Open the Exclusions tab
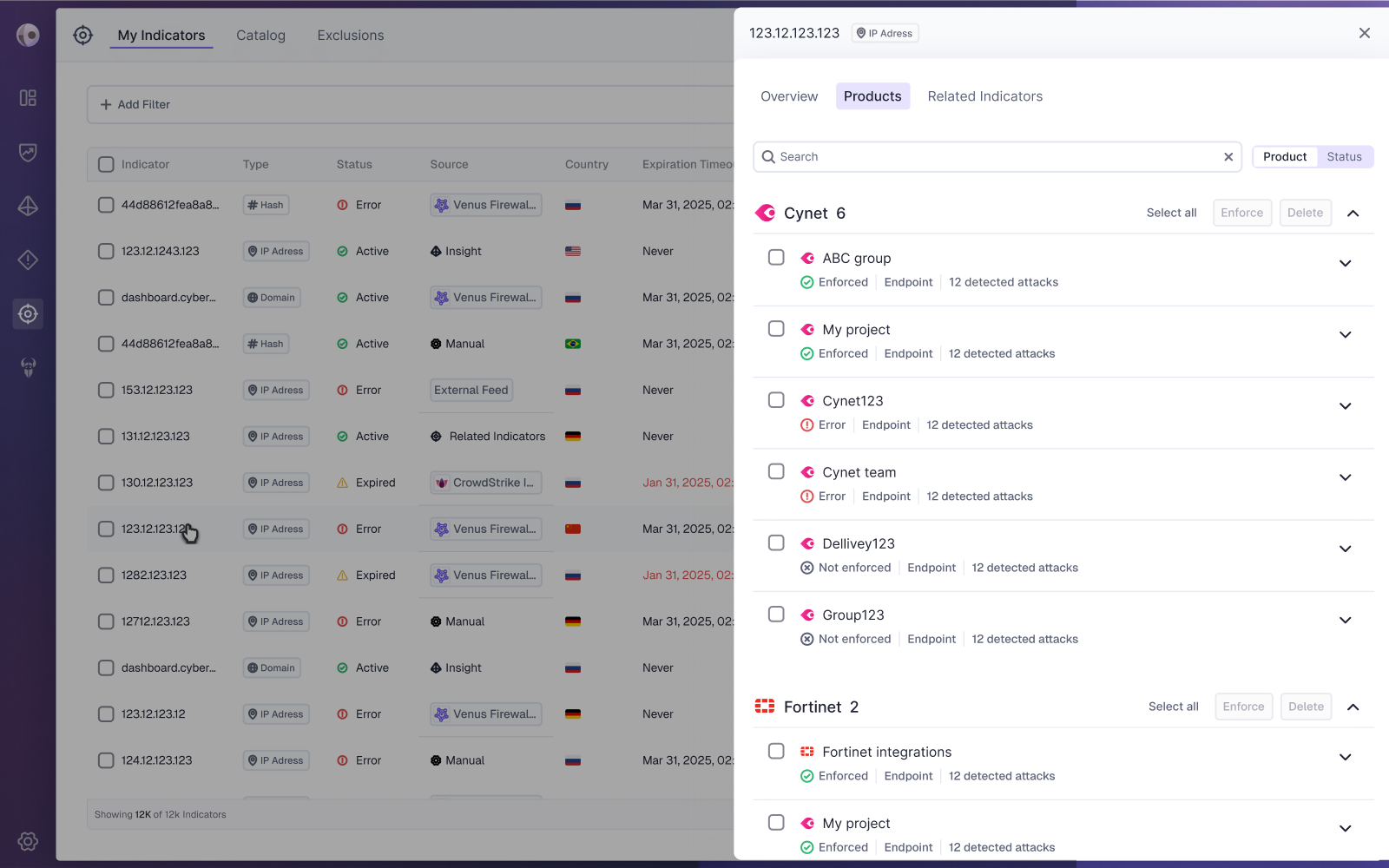1389x868 pixels. coord(351,36)
